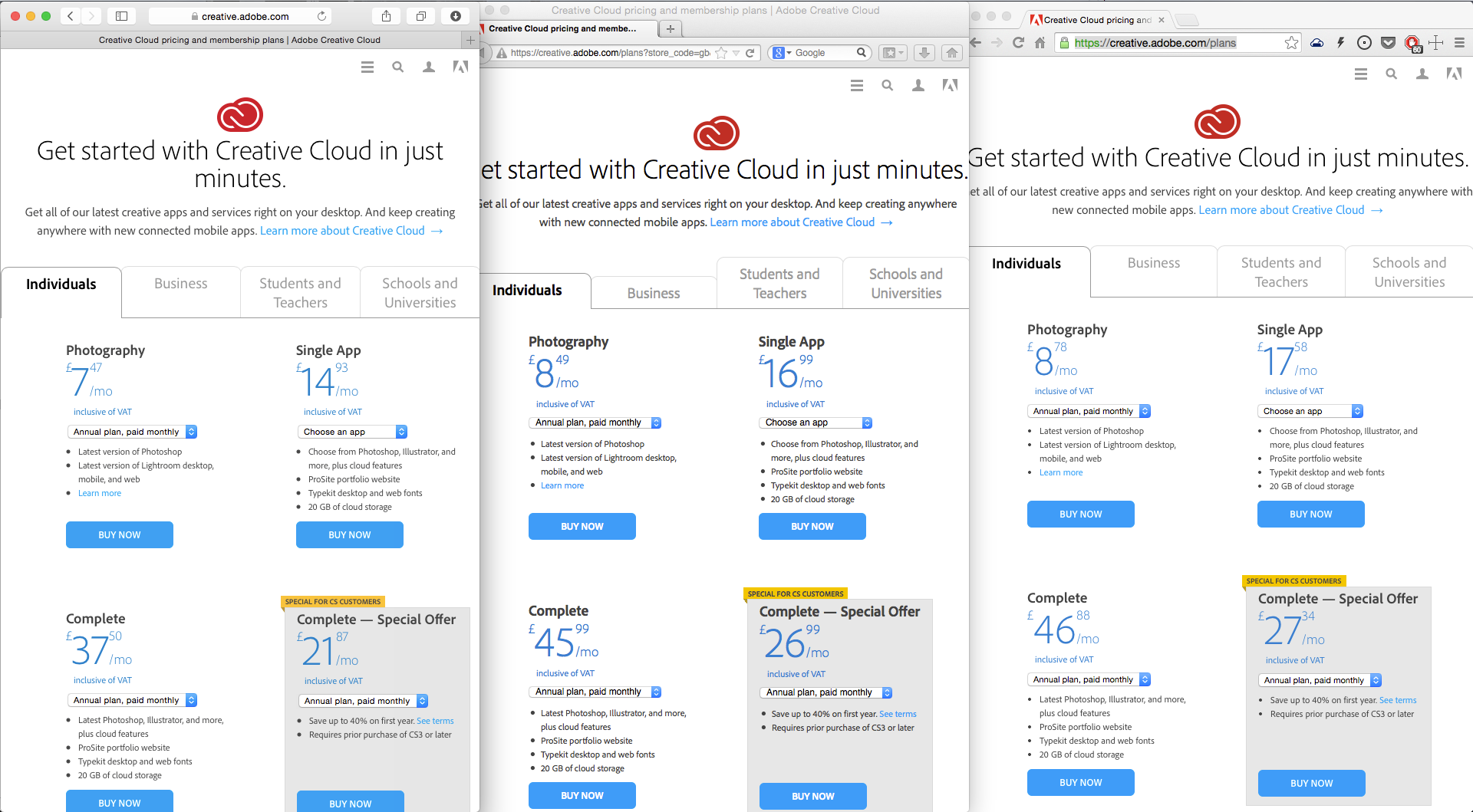Click Learn more about Creative Cloud in Chrome
Viewport: 1473px width, 812px height.
[x=1290, y=210]
